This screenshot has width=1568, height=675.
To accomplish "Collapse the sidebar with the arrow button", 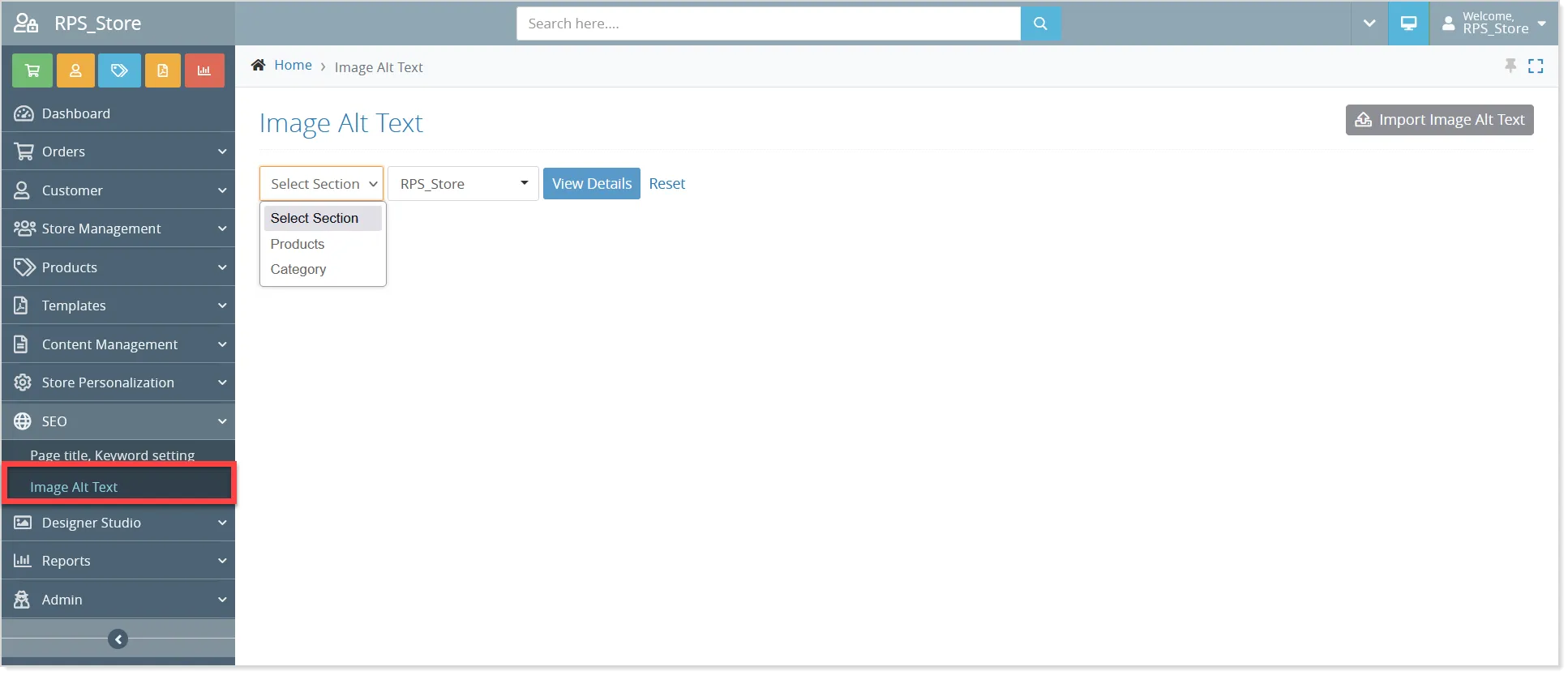I will 118,639.
